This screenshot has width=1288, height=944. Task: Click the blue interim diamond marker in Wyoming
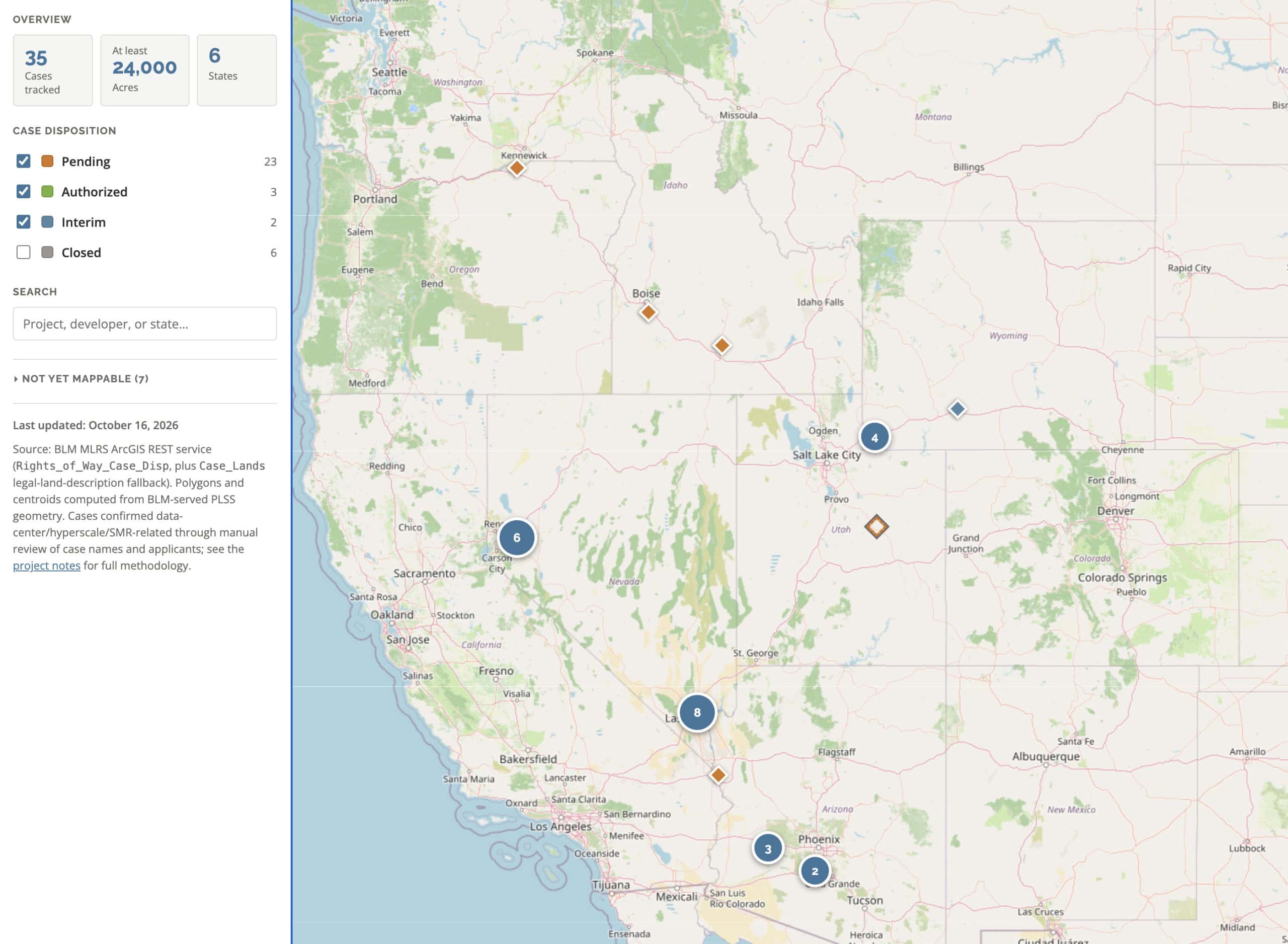point(957,409)
